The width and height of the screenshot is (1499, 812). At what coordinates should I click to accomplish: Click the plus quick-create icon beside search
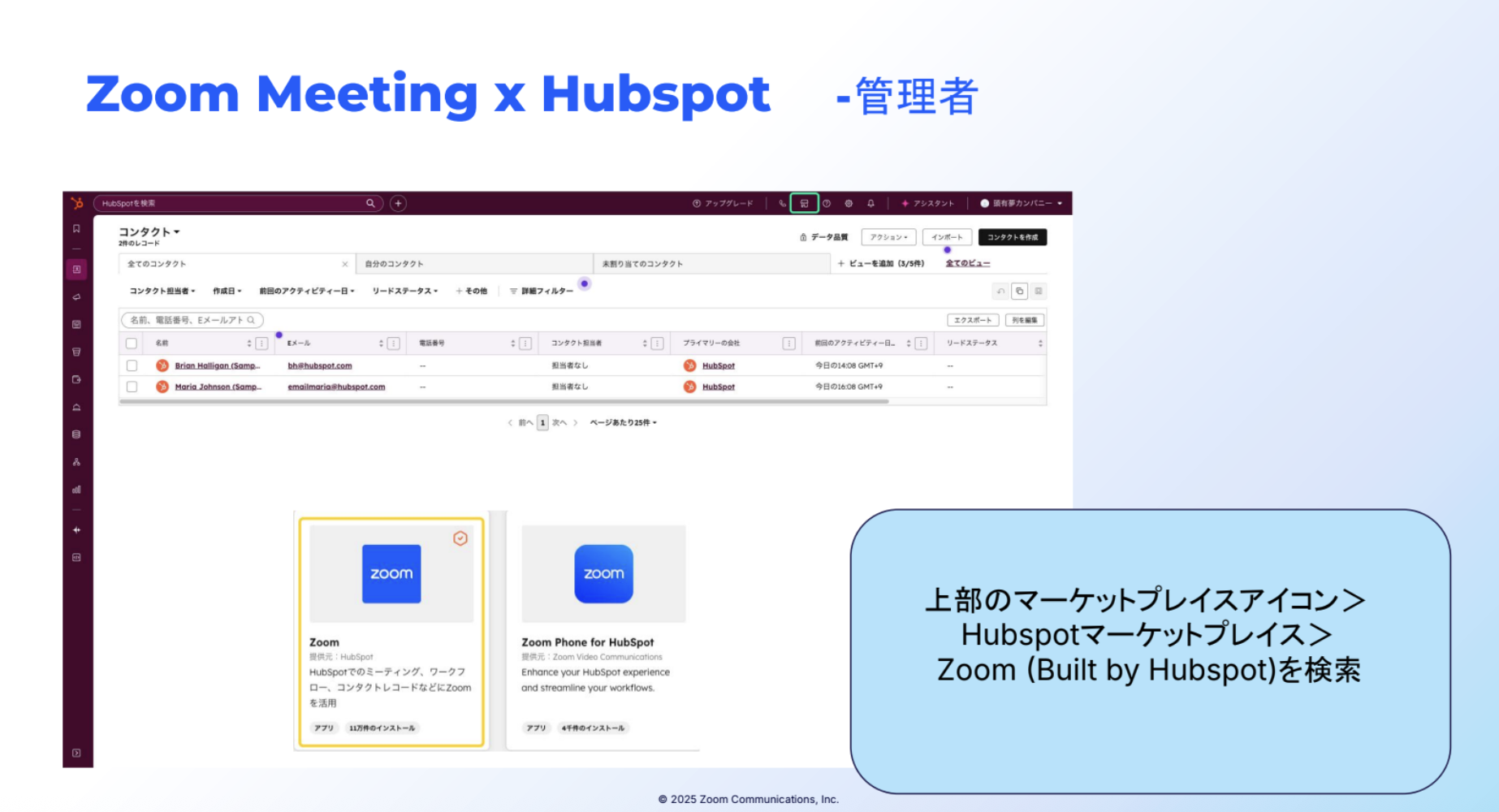[x=398, y=203]
